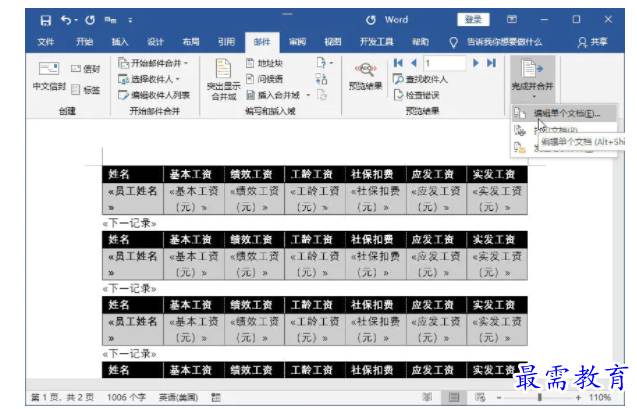Insert an 地址块 address block
Image resolution: width=637 pixels, height=409 pixels.
pyautogui.click(x=264, y=63)
